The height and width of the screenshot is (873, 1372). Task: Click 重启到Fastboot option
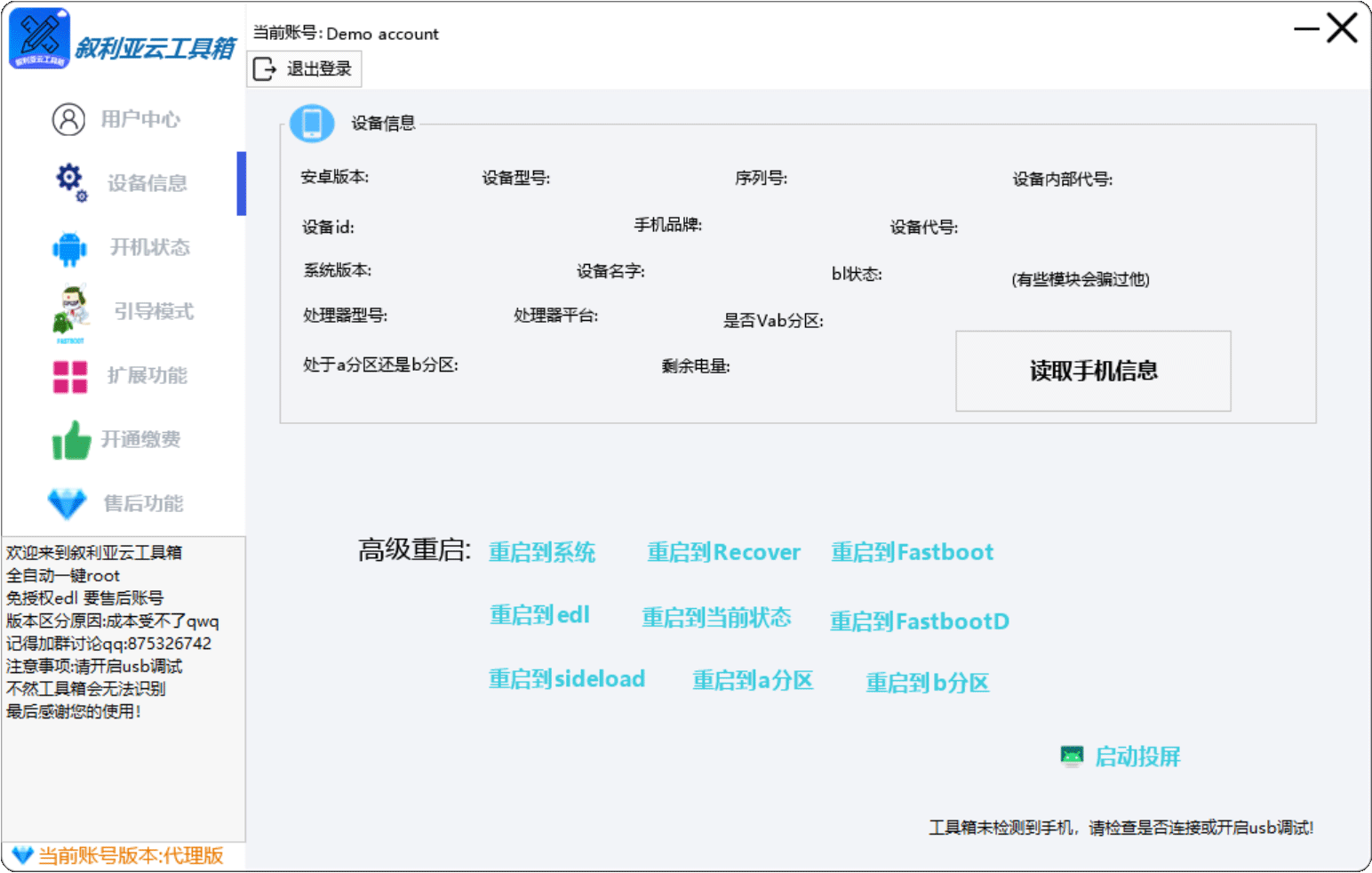pos(912,552)
